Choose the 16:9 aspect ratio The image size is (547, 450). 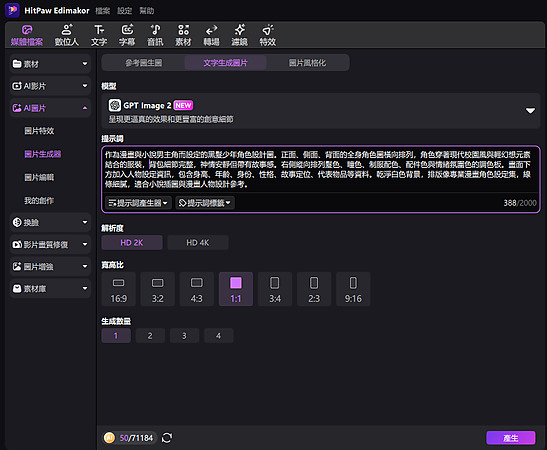pos(119,289)
